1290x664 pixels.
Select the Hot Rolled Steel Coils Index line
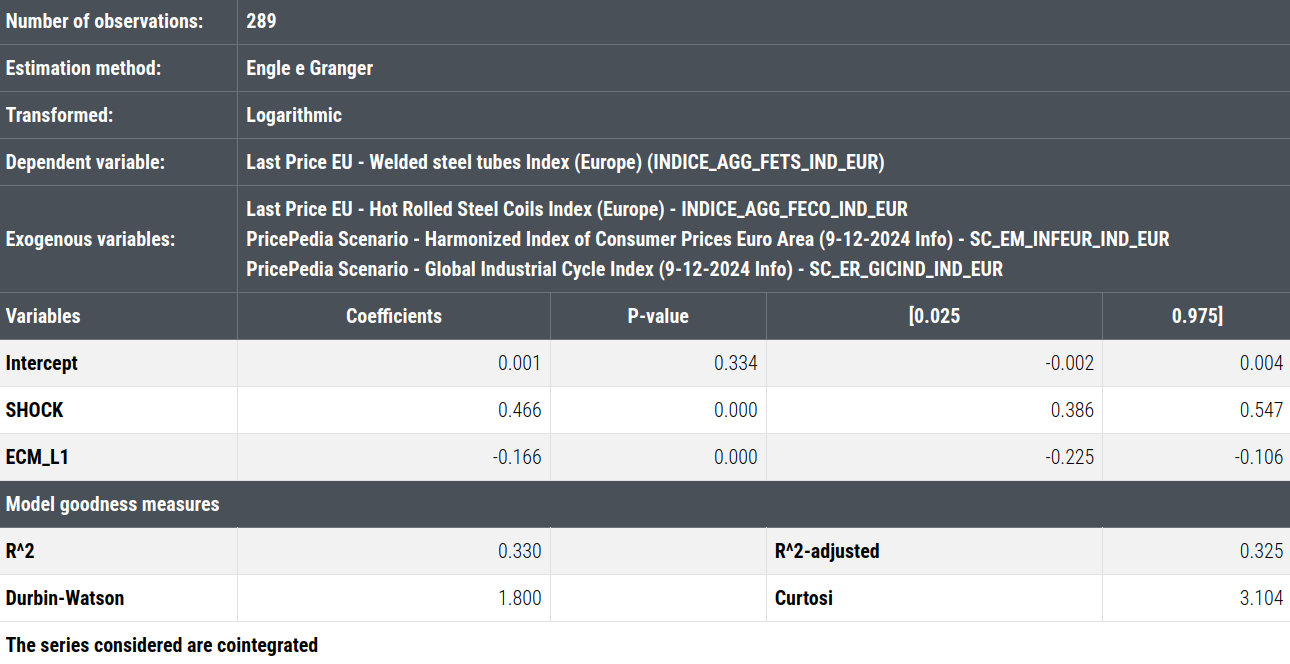tap(577, 209)
